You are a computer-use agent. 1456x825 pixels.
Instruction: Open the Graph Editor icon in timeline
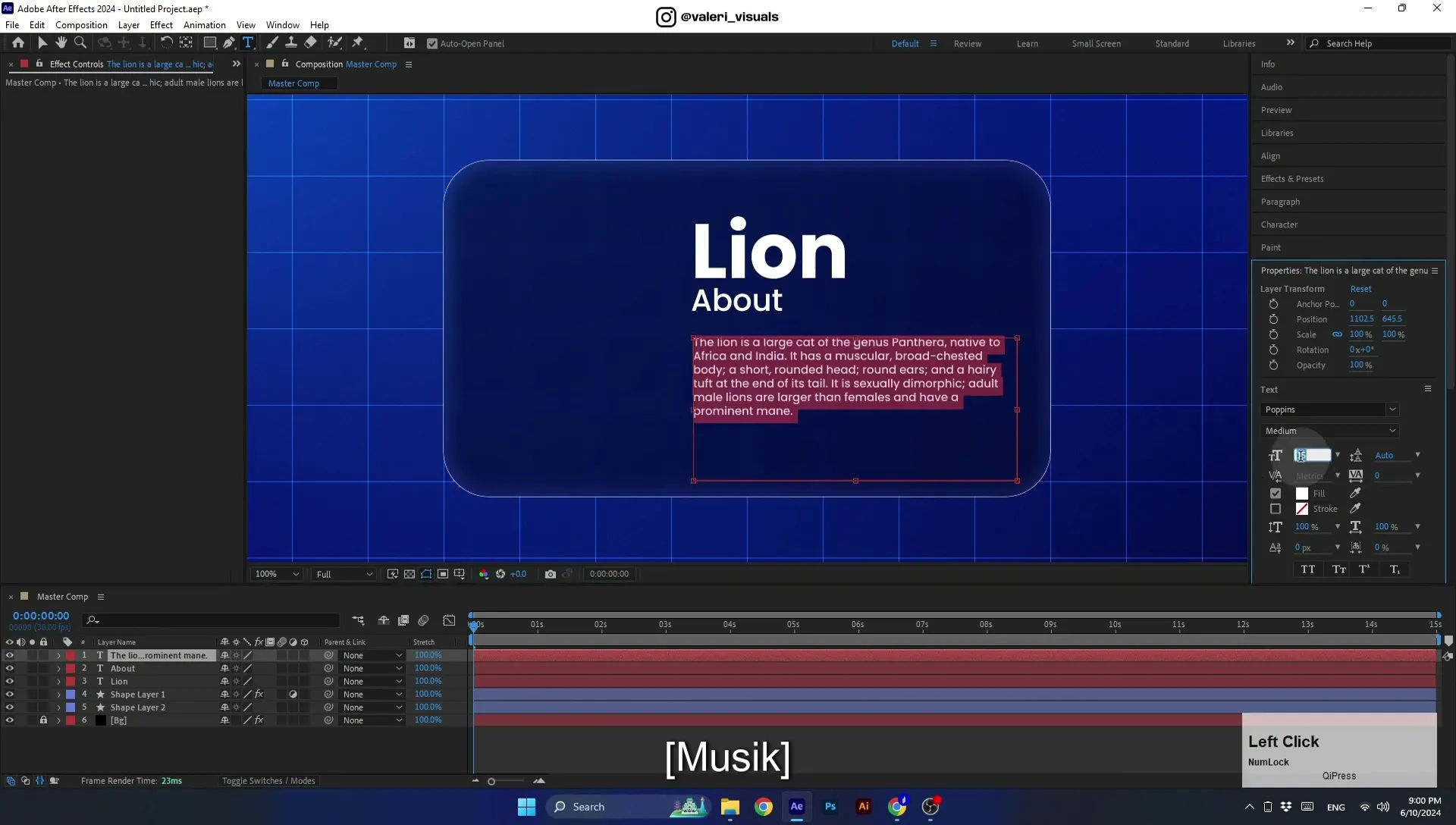click(x=449, y=620)
